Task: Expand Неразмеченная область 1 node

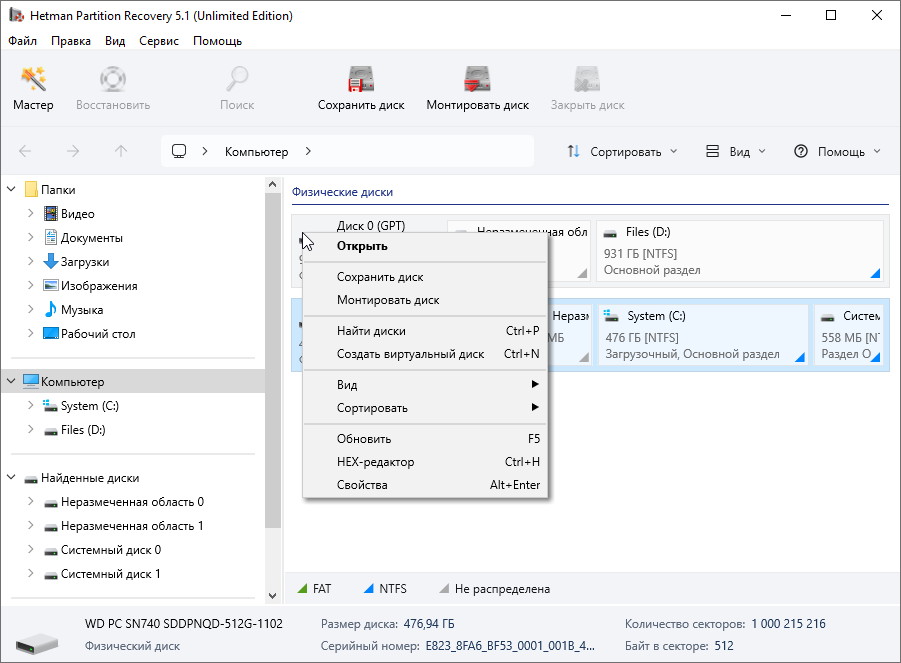Action: tap(30, 525)
